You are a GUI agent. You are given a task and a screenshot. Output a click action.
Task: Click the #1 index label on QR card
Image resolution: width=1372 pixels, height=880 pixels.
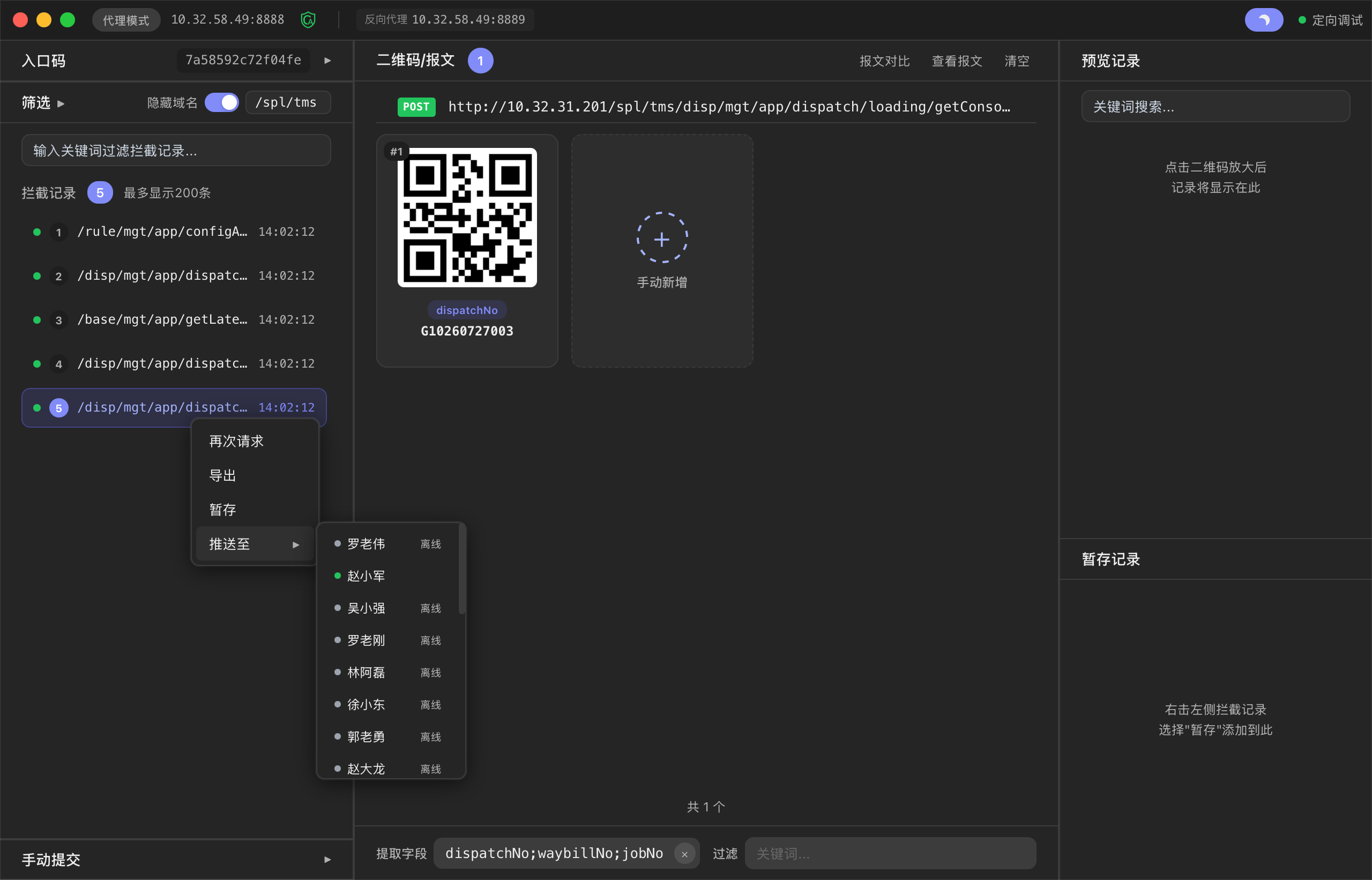pyautogui.click(x=396, y=152)
